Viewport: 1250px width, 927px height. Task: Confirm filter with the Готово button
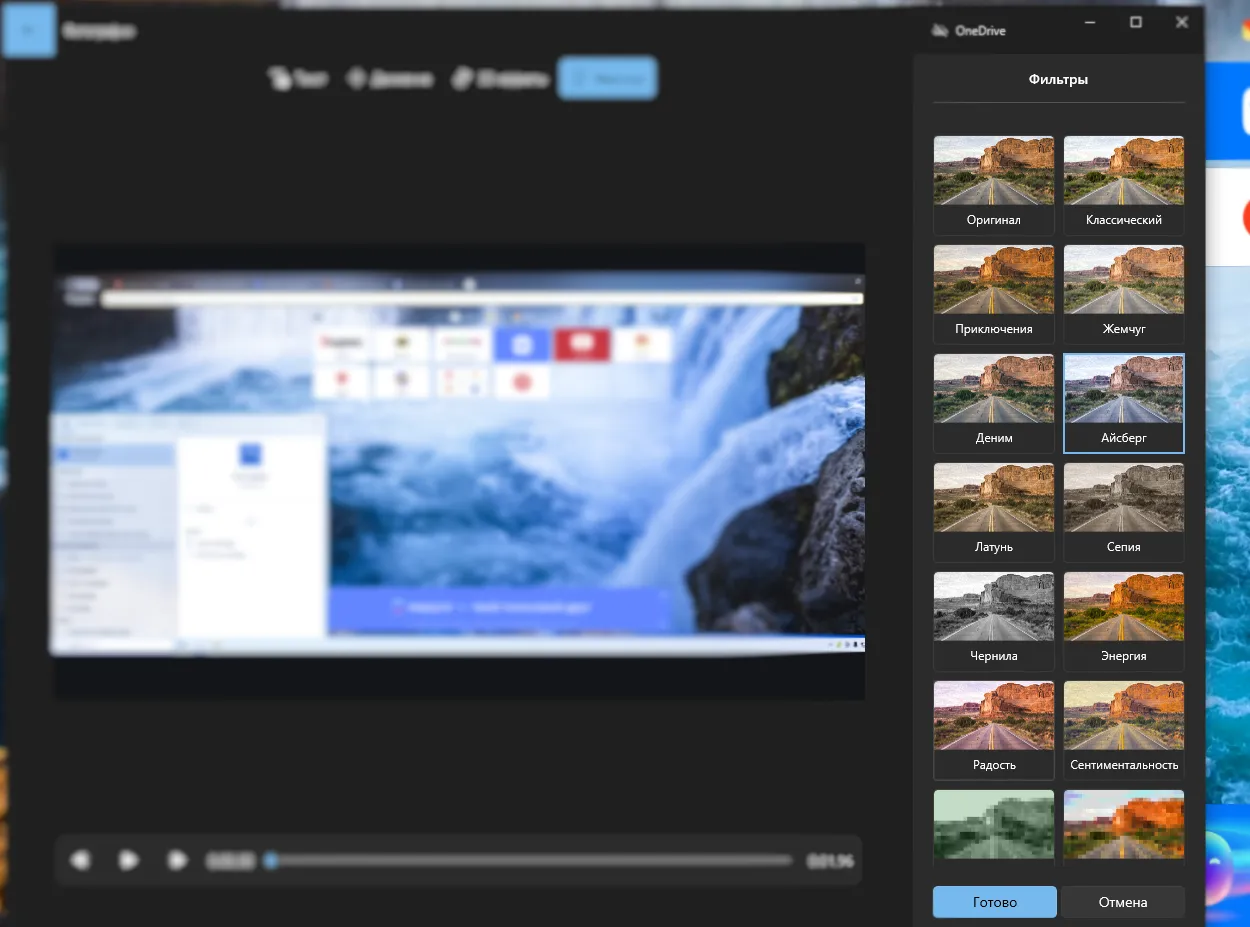pos(994,902)
